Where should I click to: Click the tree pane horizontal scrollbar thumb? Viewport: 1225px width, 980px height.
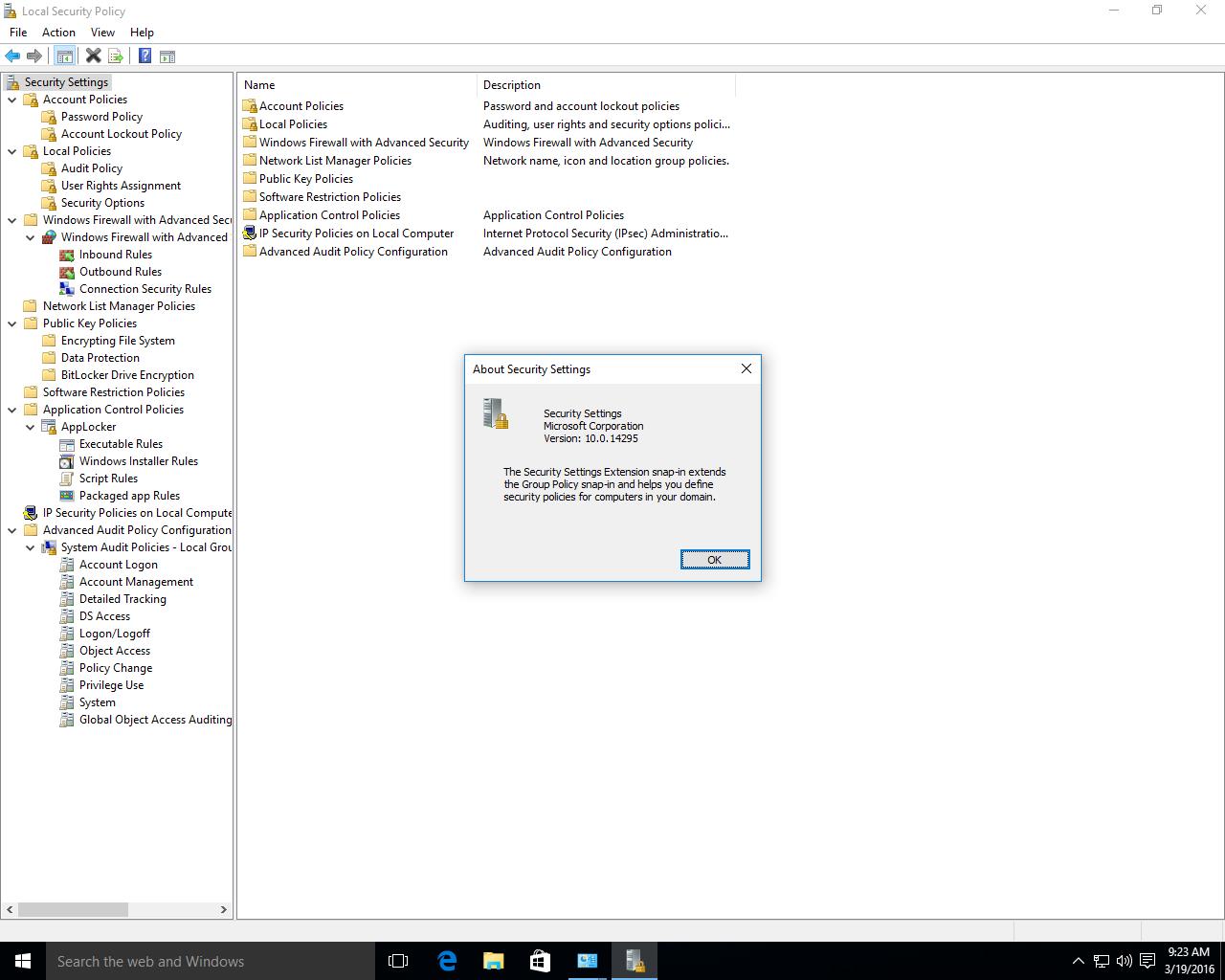point(73,909)
